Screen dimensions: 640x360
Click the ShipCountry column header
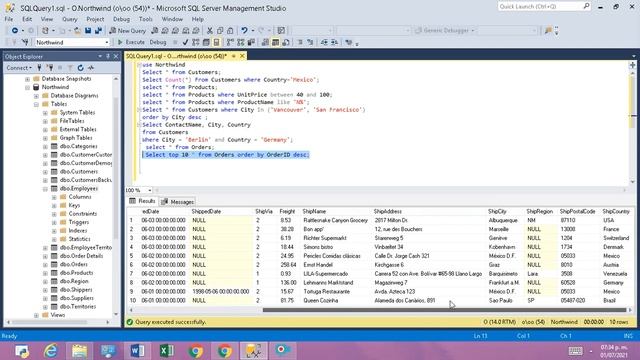coord(616,211)
